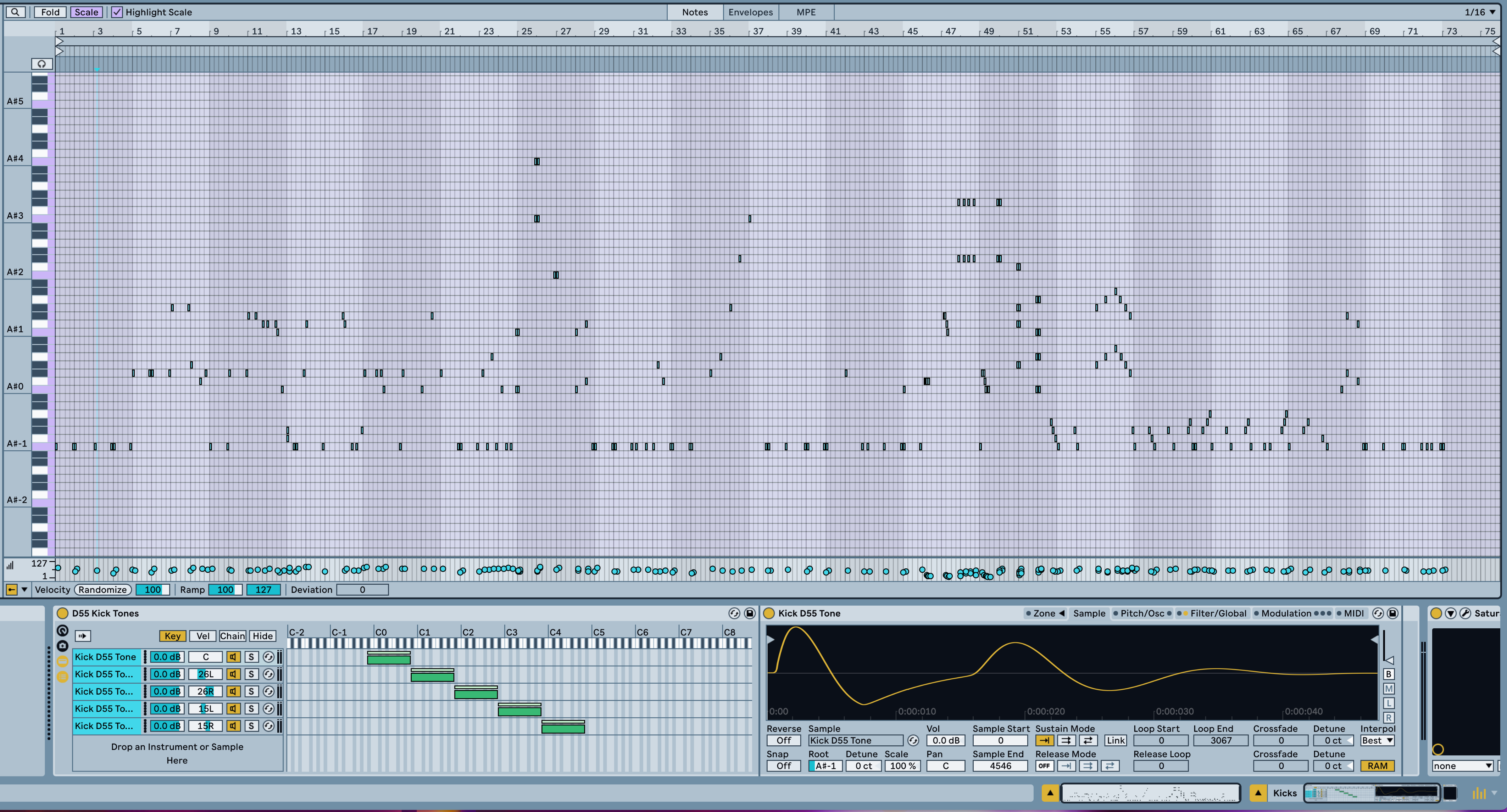
Task: Switch to the MPE tab
Action: [x=806, y=12]
